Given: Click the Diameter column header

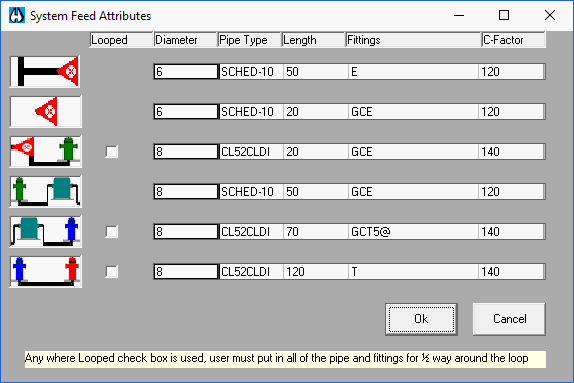Looking at the screenshot, I should (x=186, y=40).
